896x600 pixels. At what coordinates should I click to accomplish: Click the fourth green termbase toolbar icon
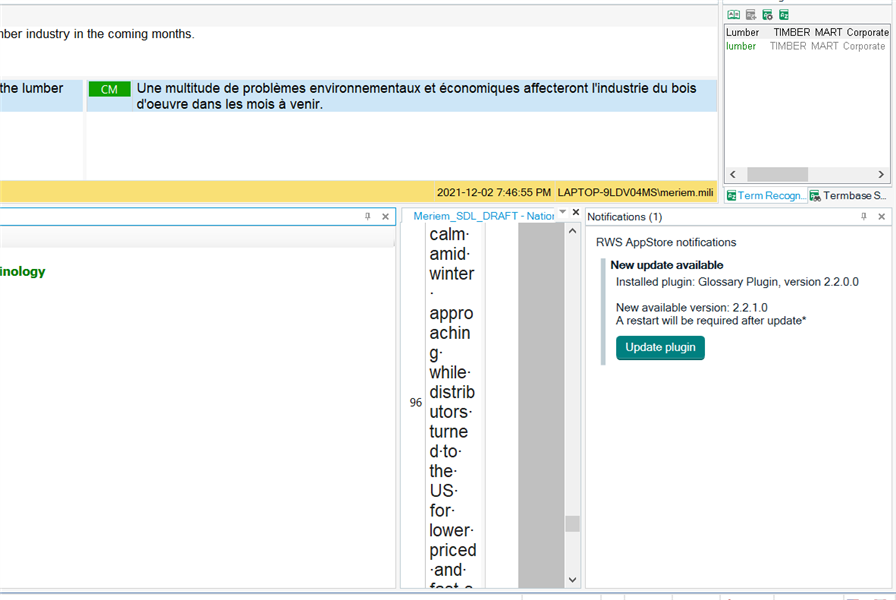point(784,14)
